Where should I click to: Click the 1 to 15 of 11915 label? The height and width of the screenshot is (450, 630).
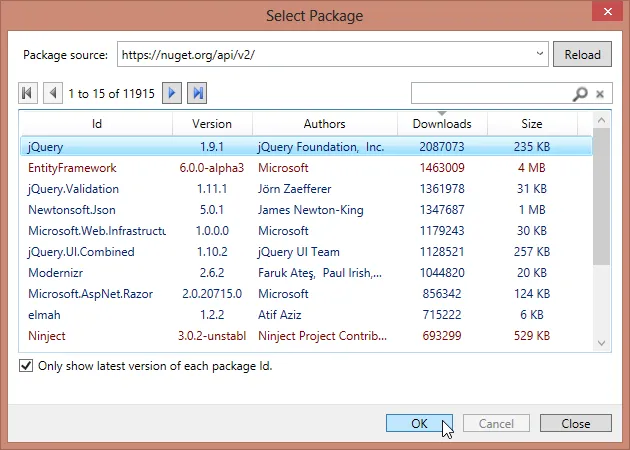click(111, 94)
